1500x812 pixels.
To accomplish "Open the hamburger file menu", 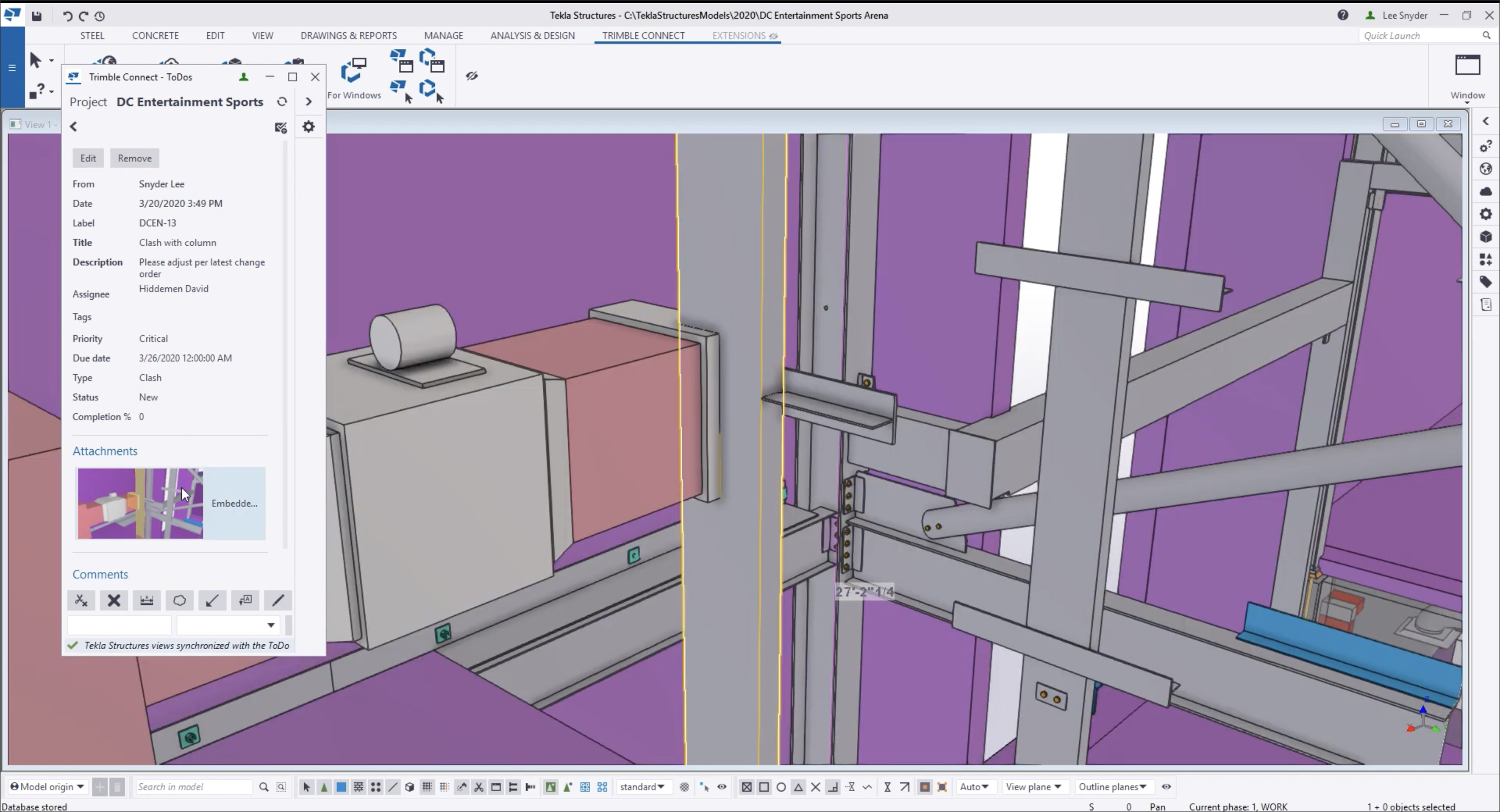I will (11, 68).
